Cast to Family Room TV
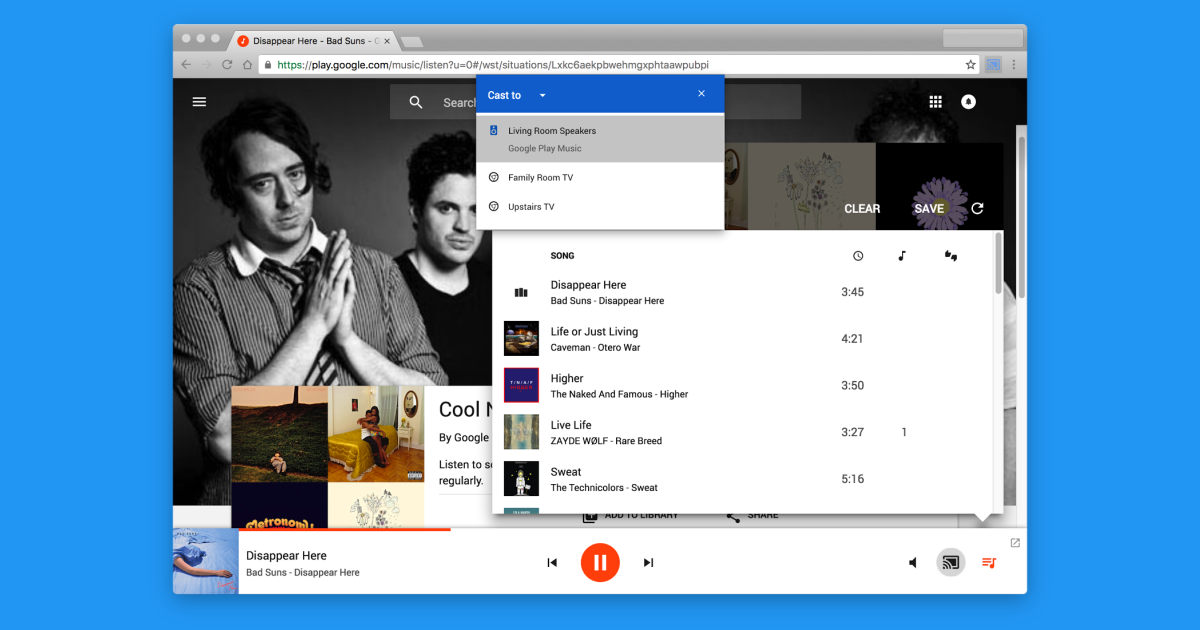The height and width of the screenshot is (630, 1200). 600,177
